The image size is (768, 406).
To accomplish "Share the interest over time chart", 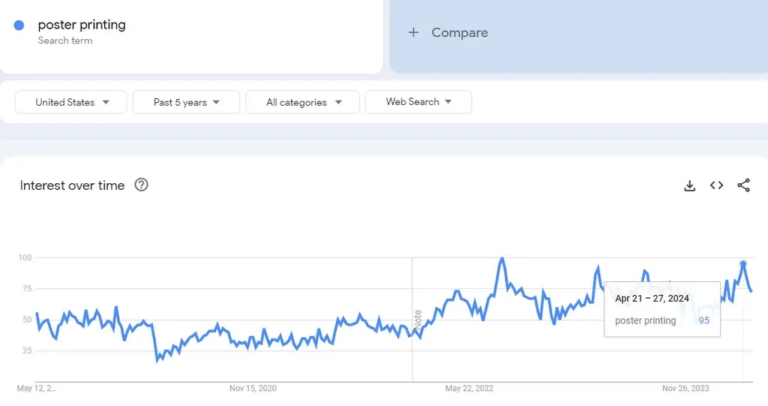I will (743, 185).
